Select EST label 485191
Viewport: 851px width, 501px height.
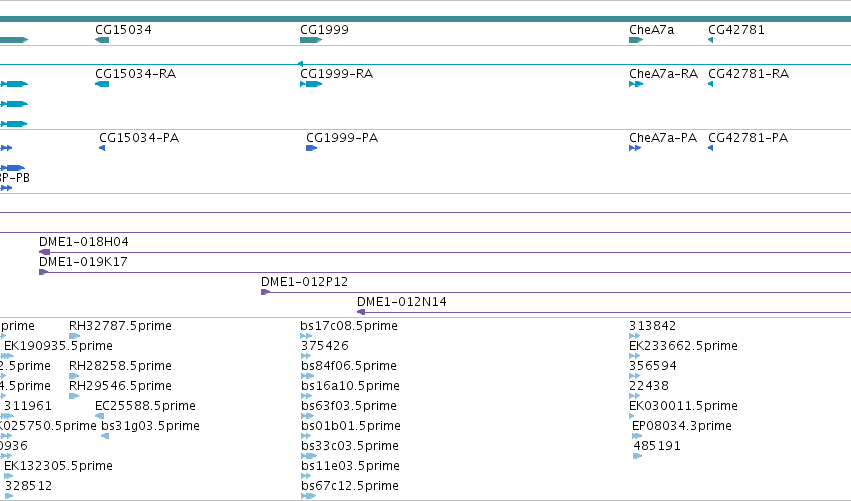pyautogui.click(x=657, y=446)
